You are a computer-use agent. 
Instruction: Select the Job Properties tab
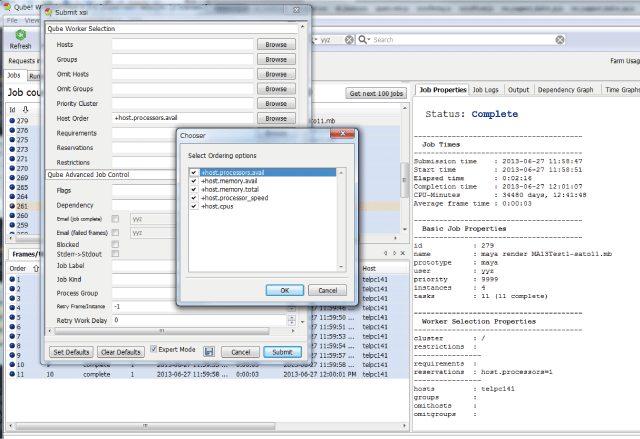442,89
